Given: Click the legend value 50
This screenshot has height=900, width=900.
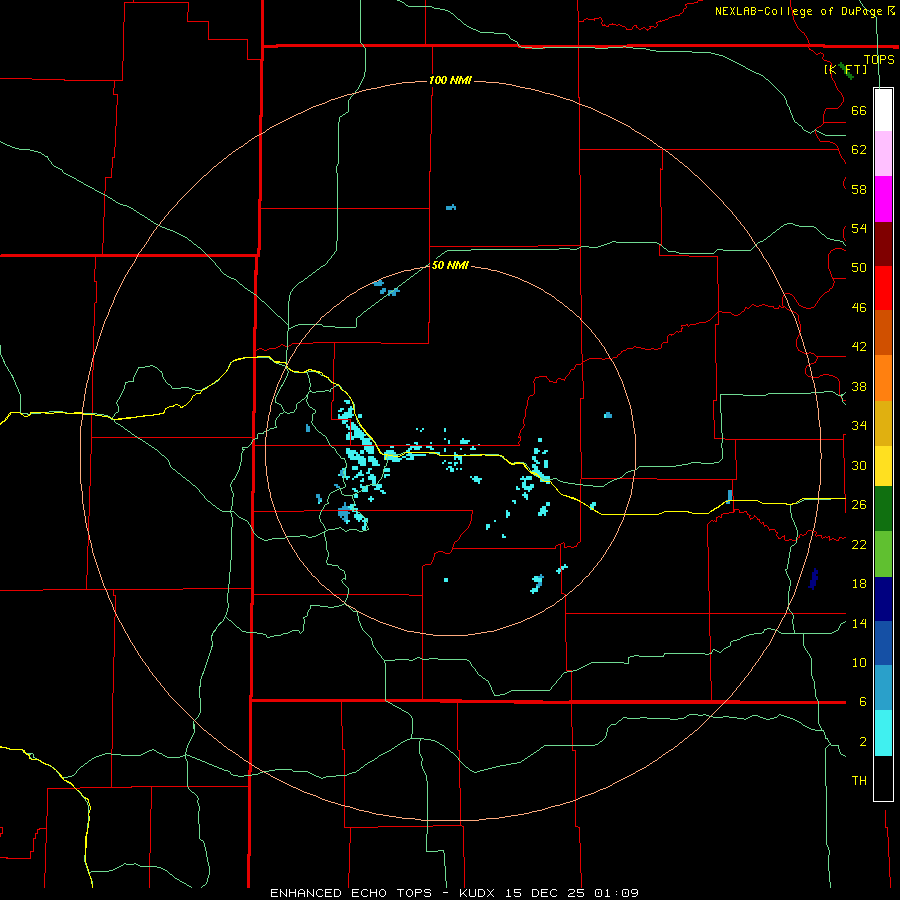Looking at the screenshot, I should [859, 268].
